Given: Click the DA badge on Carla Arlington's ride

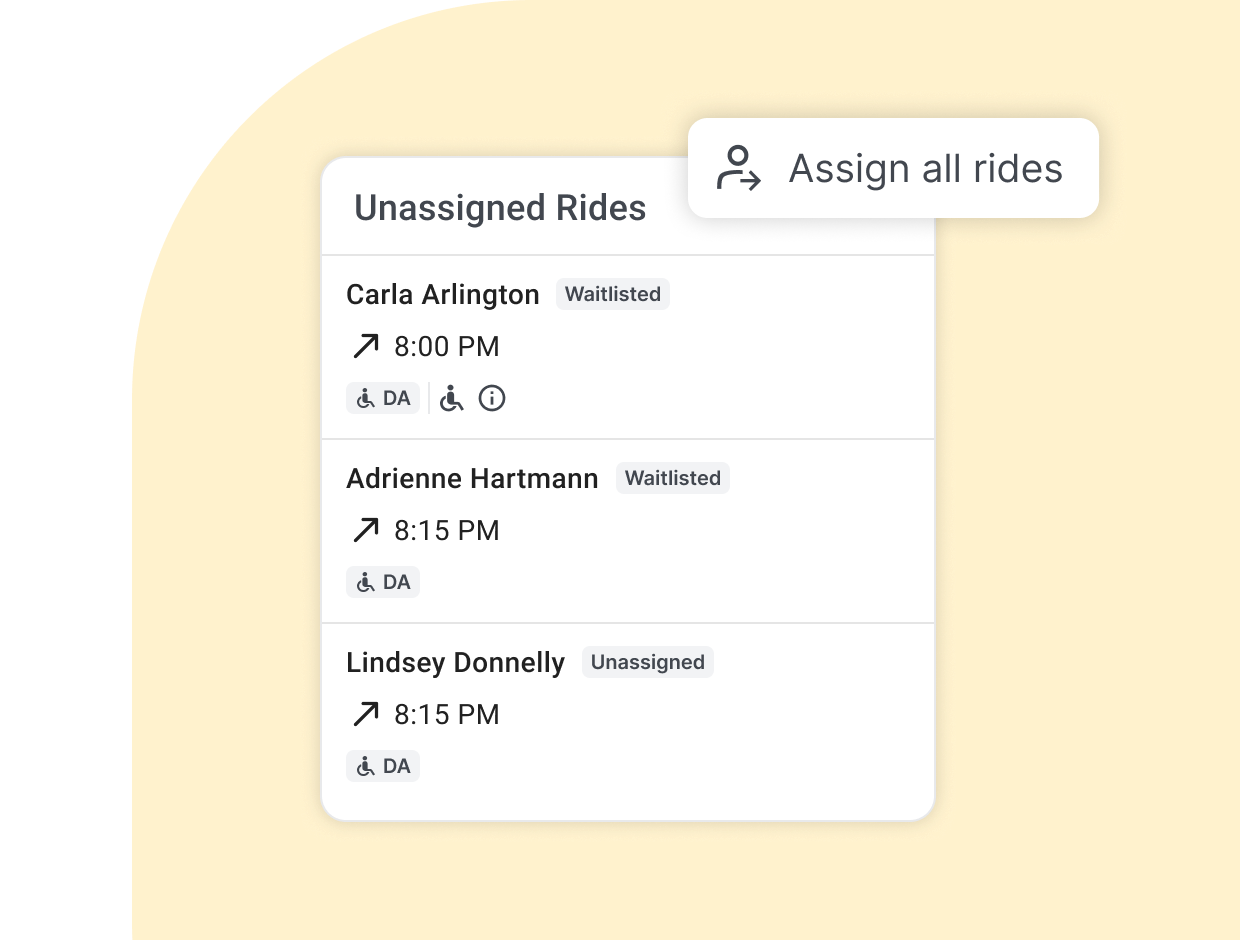Looking at the screenshot, I should [383, 398].
